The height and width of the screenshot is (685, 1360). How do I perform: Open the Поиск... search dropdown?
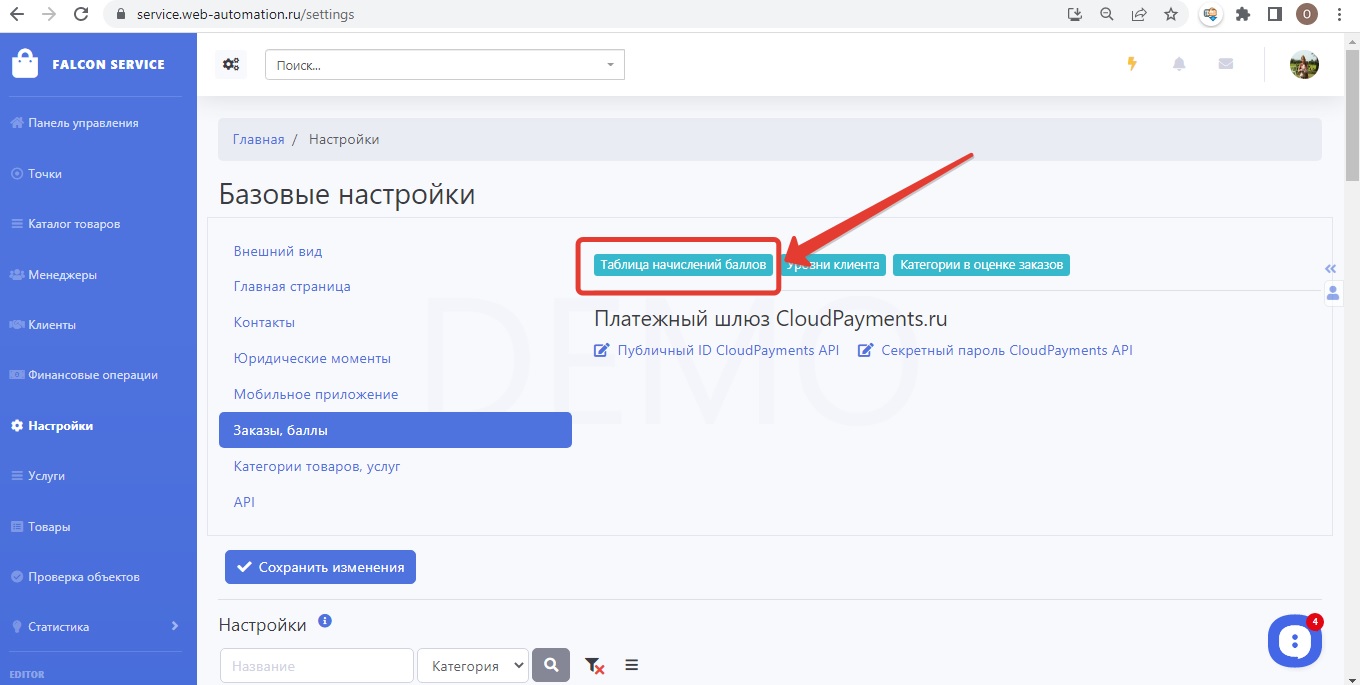pos(444,65)
